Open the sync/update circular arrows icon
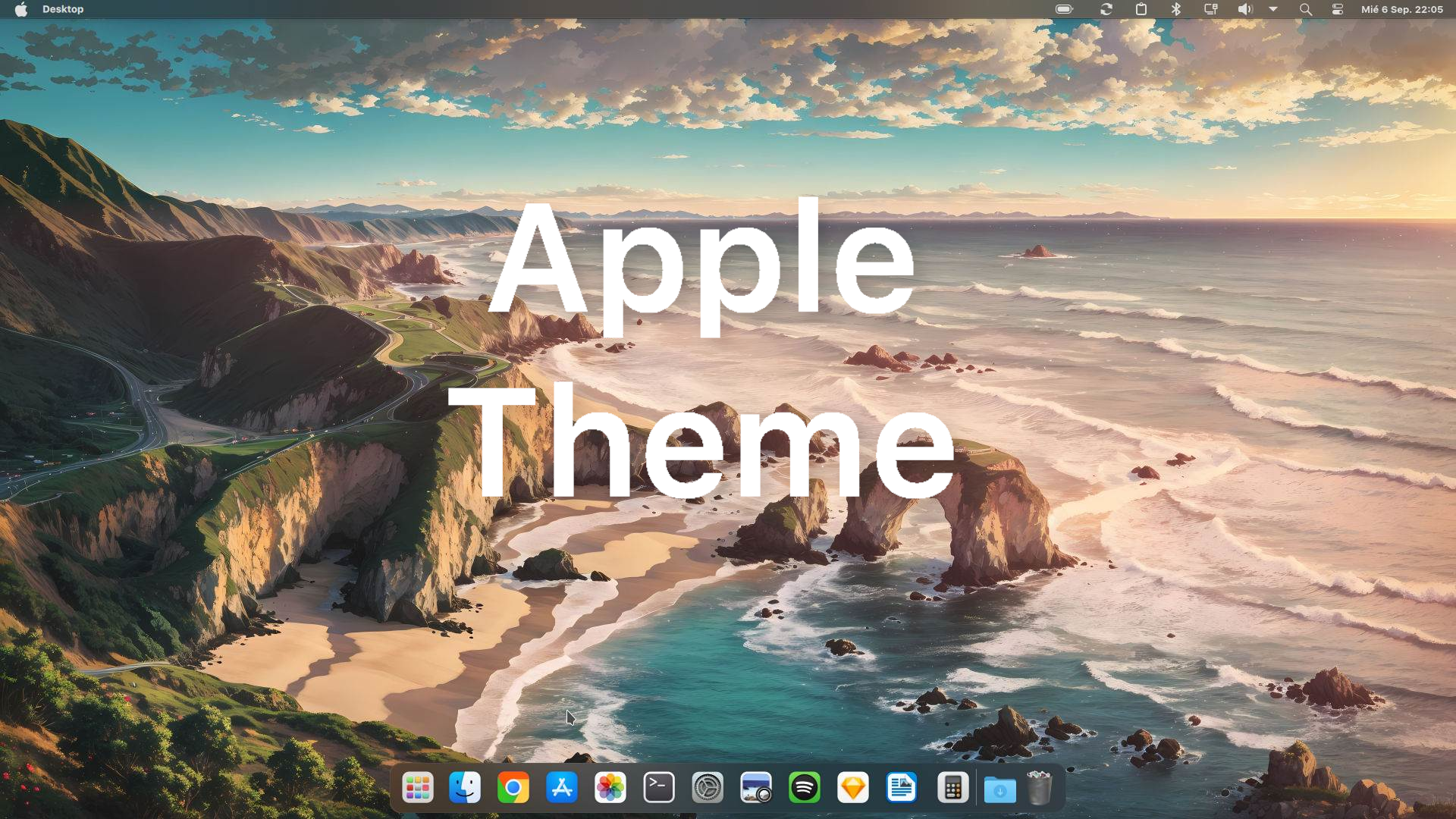The height and width of the screenshot is (819, 1456). tap(1106, 9)
